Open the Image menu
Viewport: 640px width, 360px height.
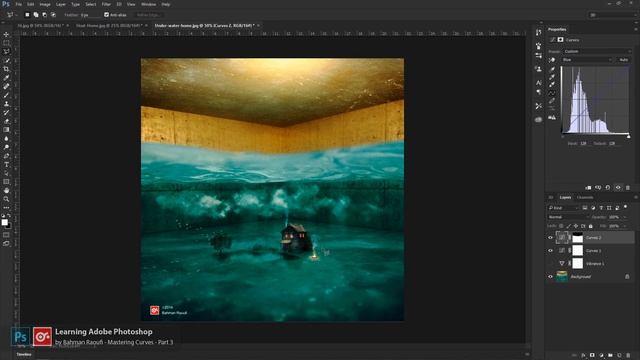(x=45, y=4)
